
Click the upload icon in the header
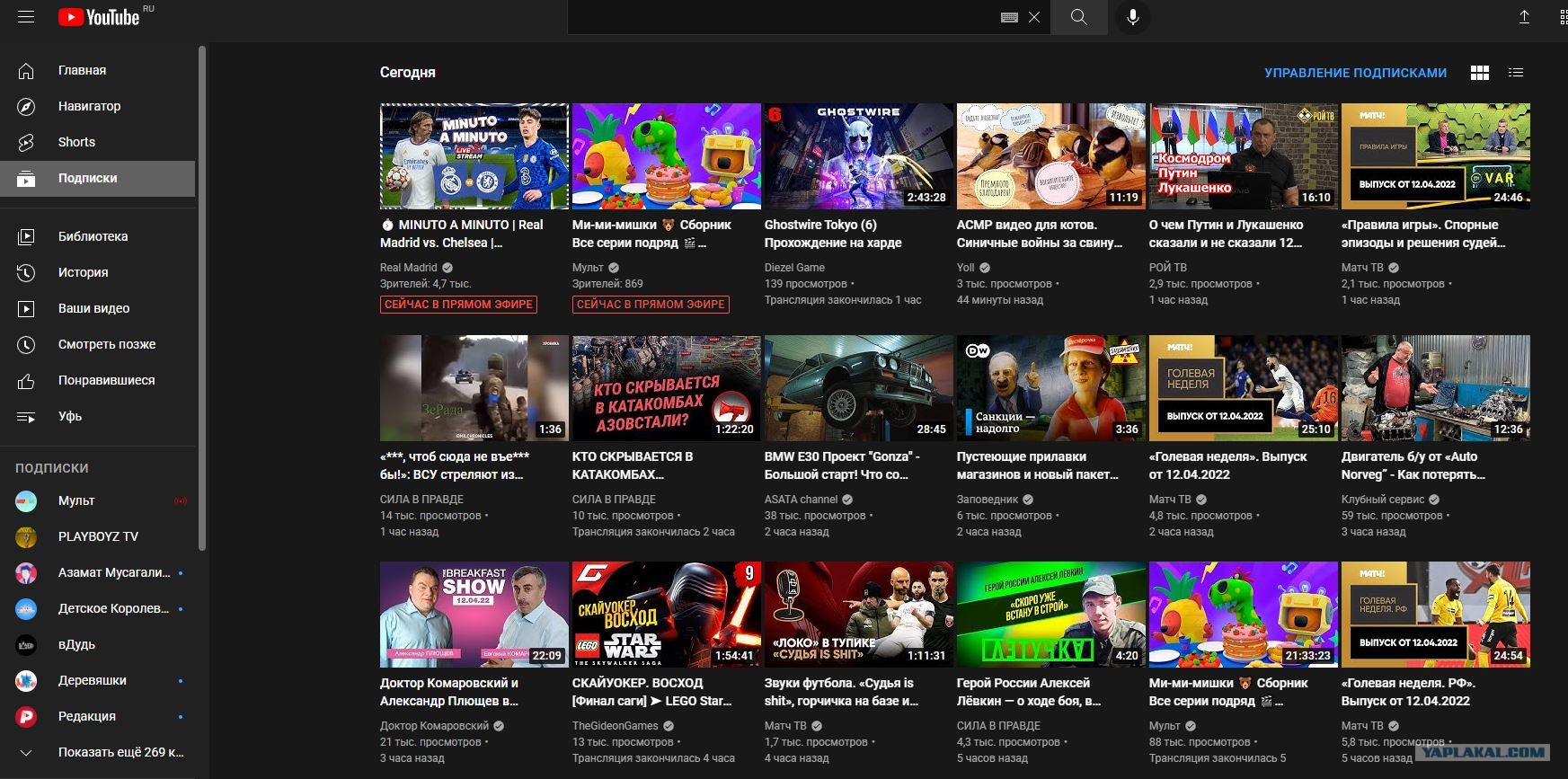pyautogui.click(x=1524, y=17)
